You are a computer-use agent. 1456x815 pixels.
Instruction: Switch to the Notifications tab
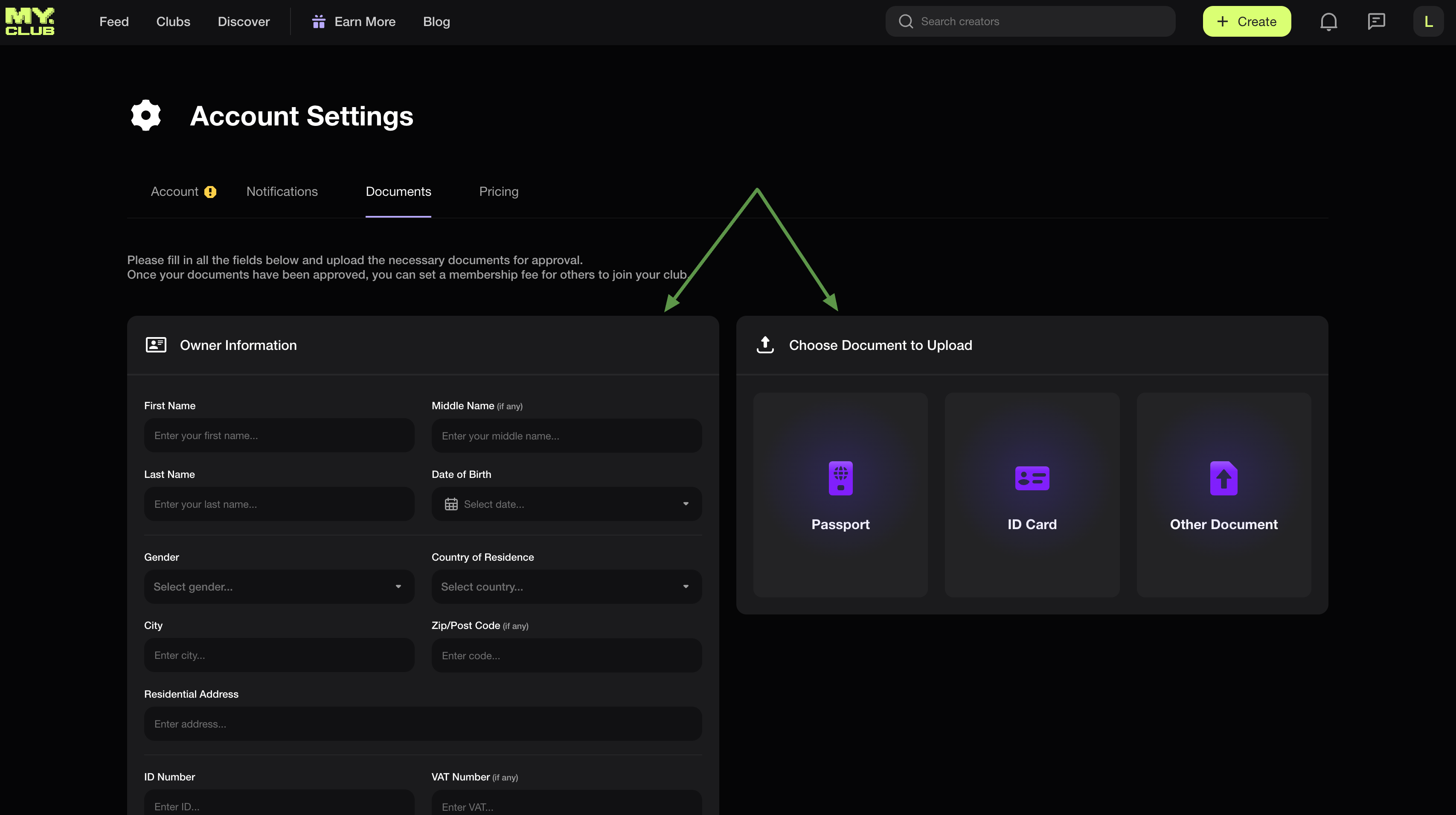(x=282, y=192)
